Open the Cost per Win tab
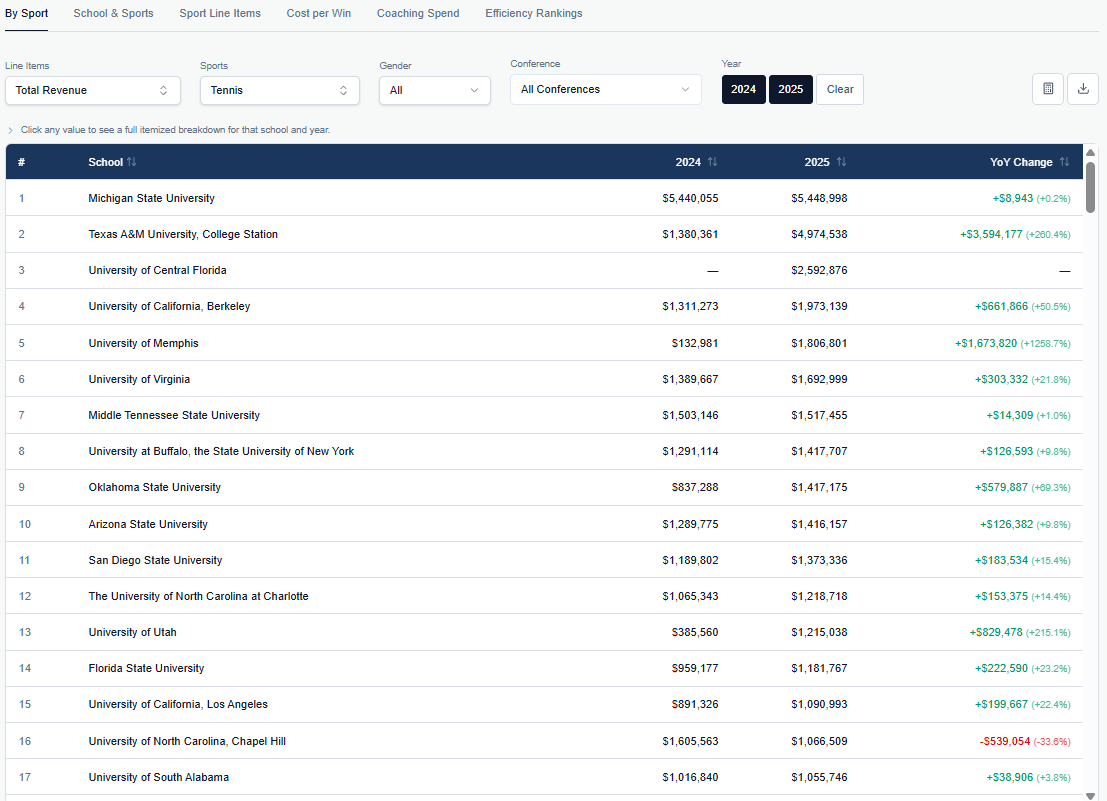Screen dimensions: 1107x801 click(x=318, y=13)
